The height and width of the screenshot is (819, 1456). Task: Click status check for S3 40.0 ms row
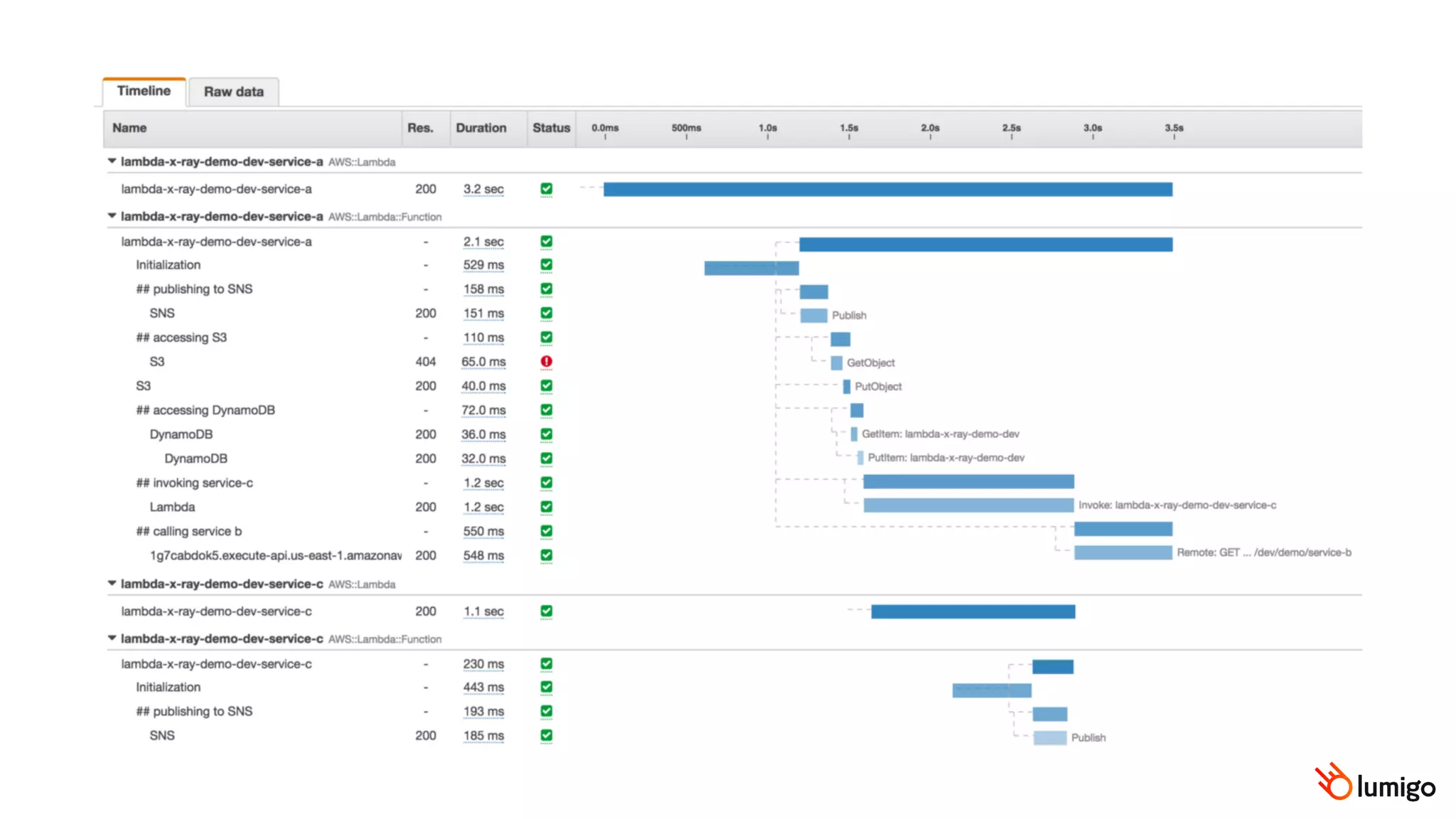pos(546,385)
